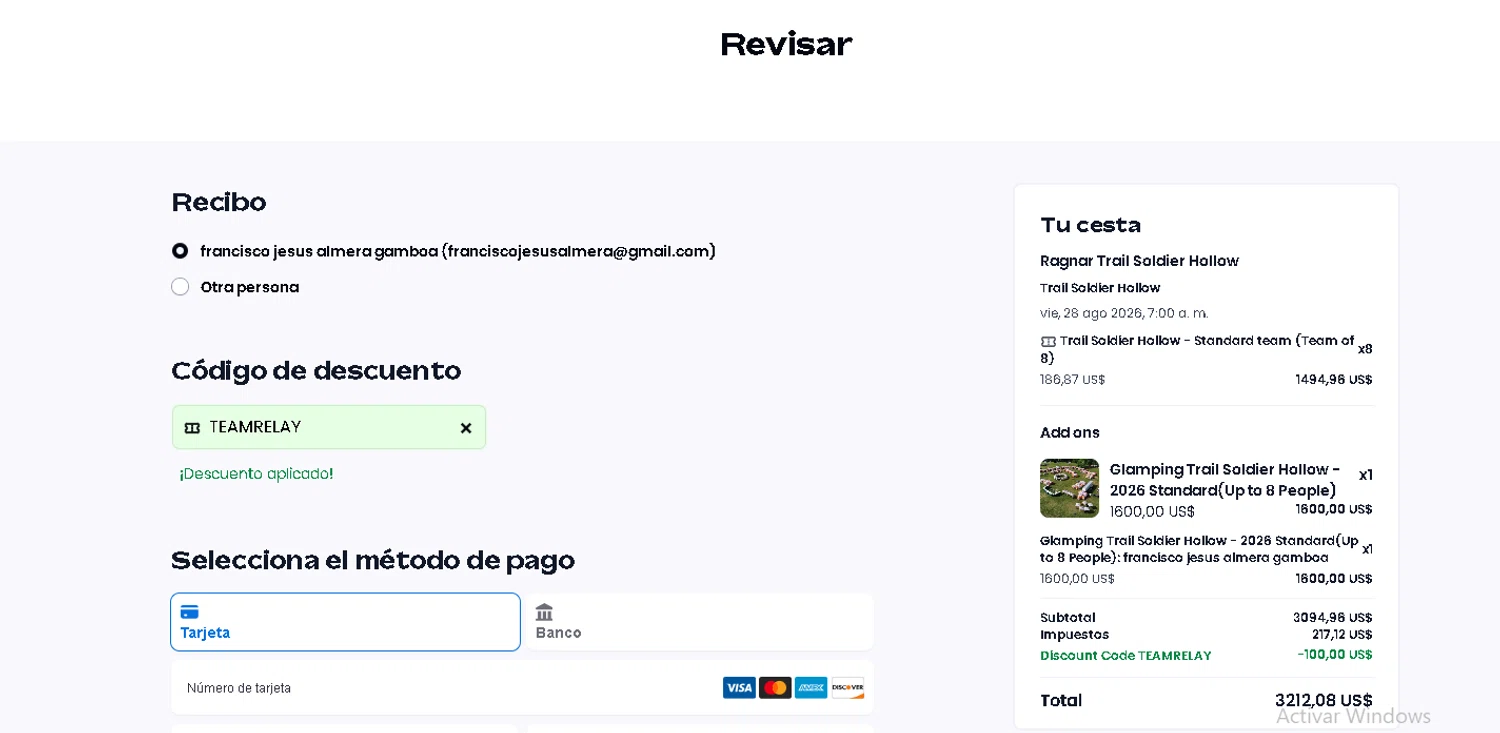This screenshot has width=1500, height=733.
Task: Select the Banco payment tab
Action: click(700, 622)
